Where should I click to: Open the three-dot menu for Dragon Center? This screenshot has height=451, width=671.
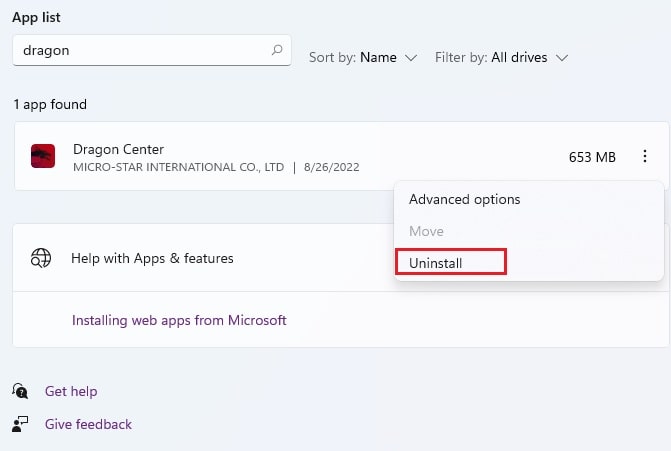pyautogui.click(x=644, y=156)
